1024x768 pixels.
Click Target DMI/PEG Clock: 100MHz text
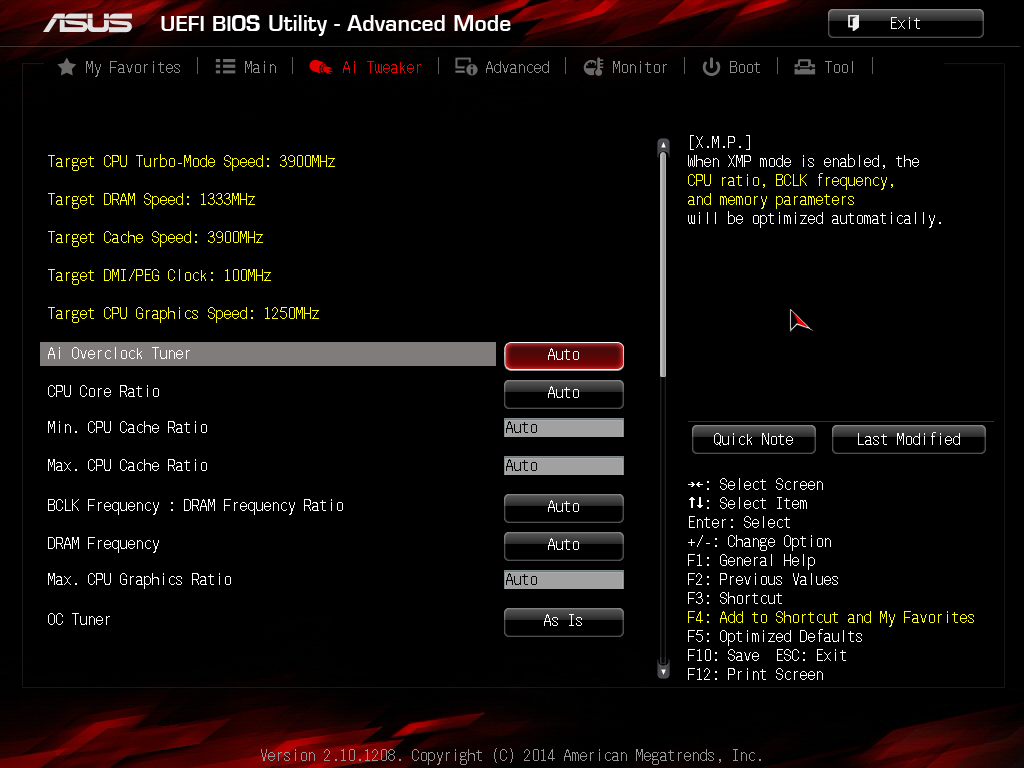[x=159, y=276]
